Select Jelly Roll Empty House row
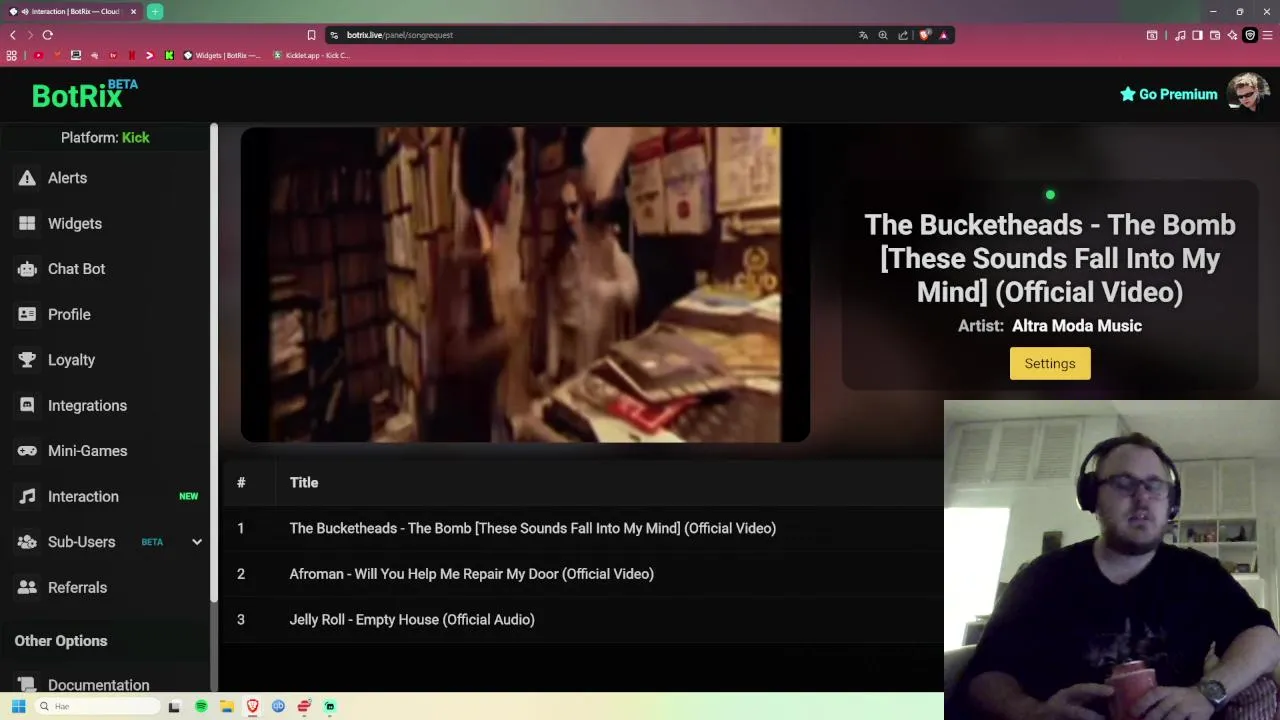The height and width of the screenshot is (720, 1280). (582, 620)
